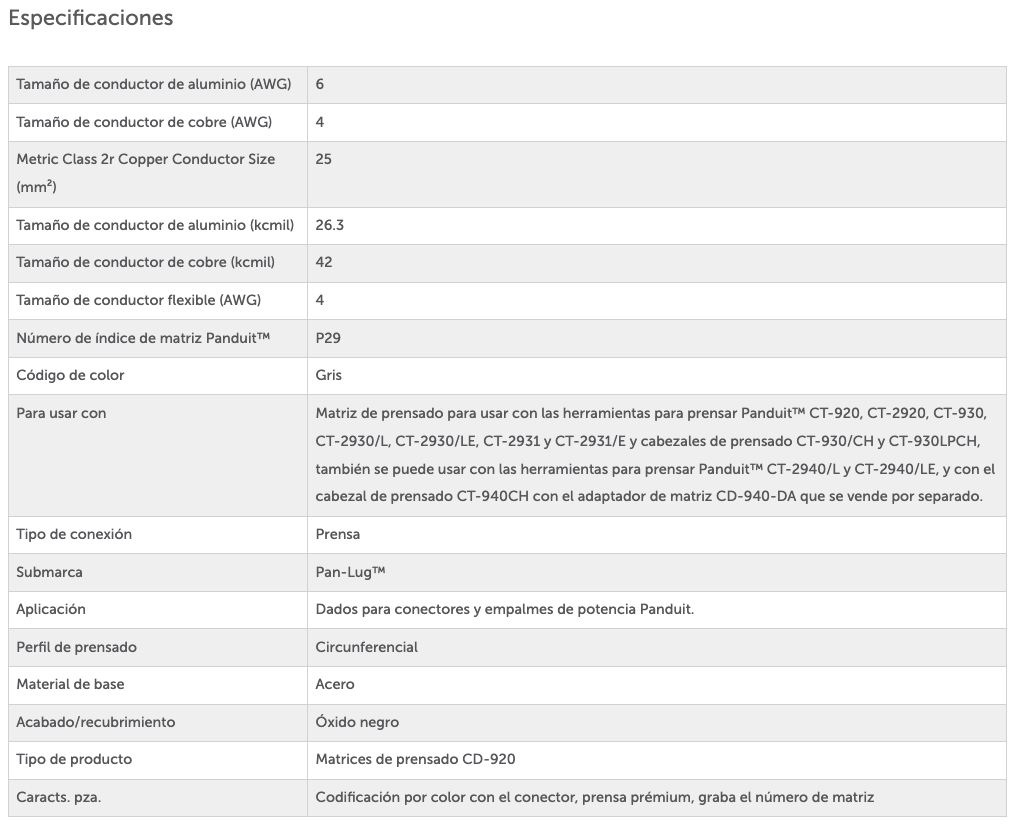Select the Panduit die index number P29
Image resolution: width=1016 pixels, height=825 pixels.
(328, 338)
